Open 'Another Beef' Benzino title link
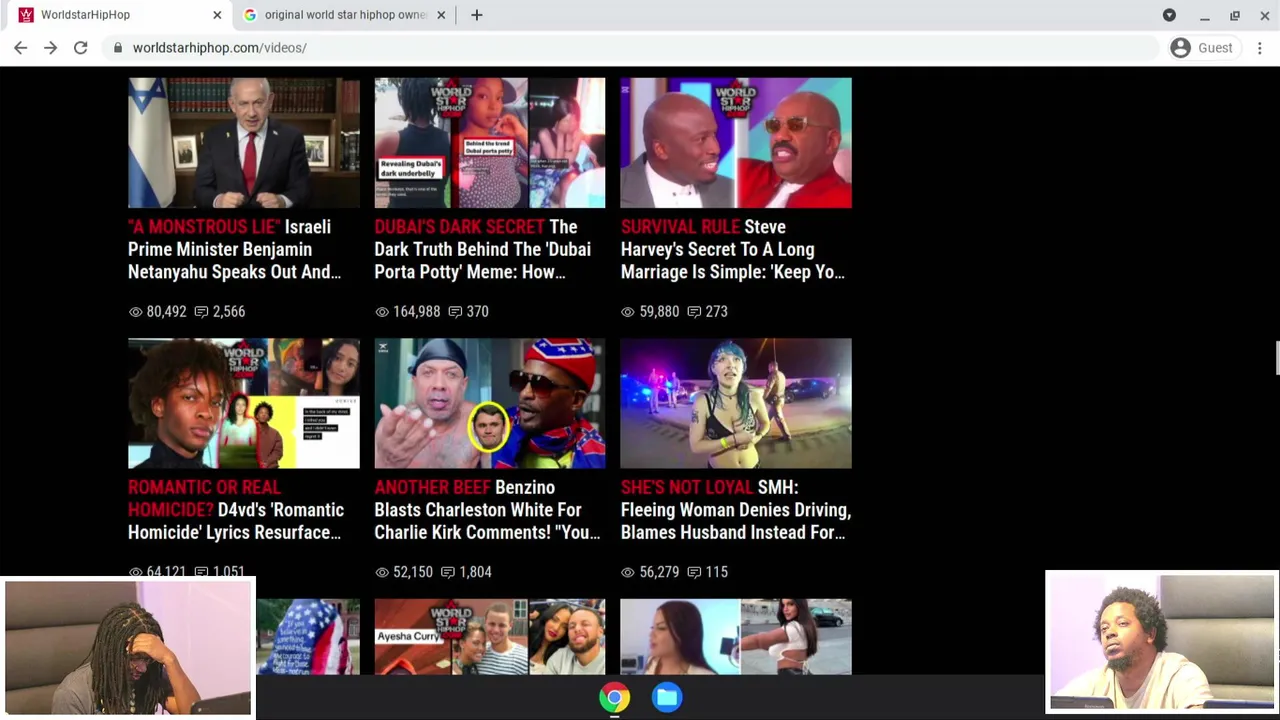This screenshot has height=720, width=1280. pos(487,510)
